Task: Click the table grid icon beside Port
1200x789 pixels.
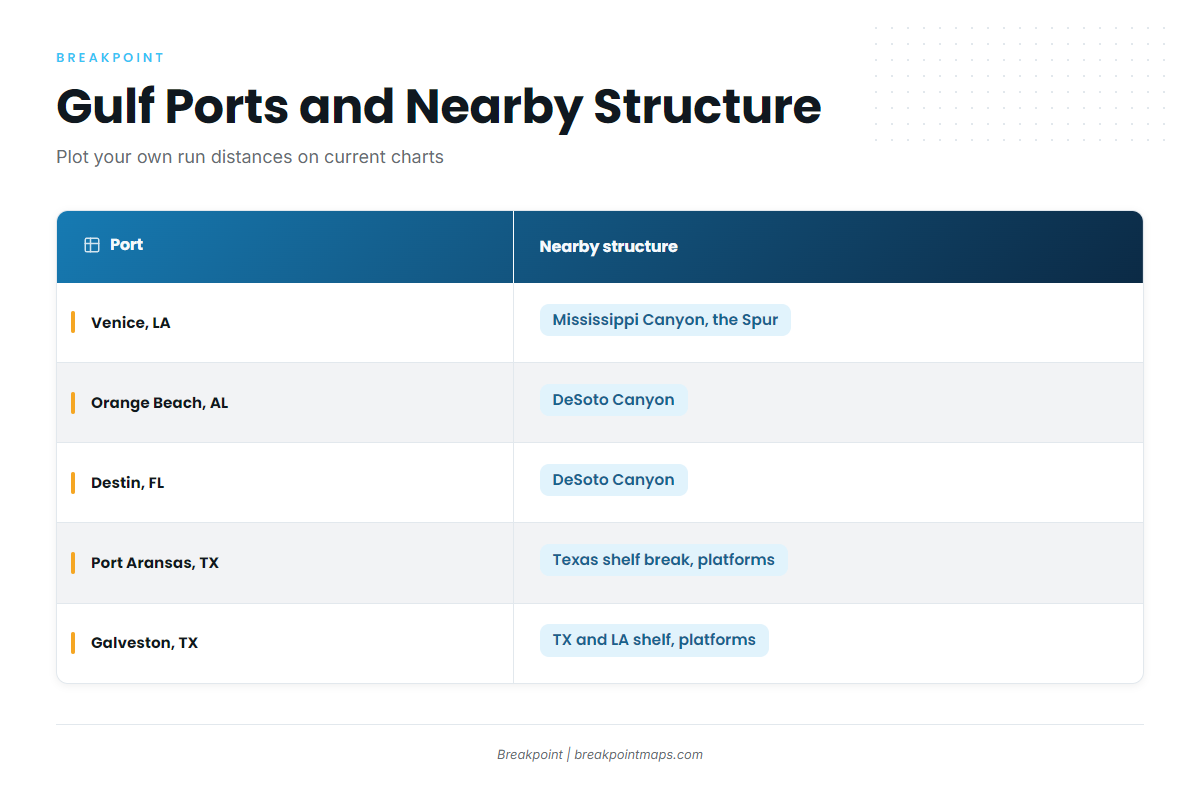Action: point(92,245)
